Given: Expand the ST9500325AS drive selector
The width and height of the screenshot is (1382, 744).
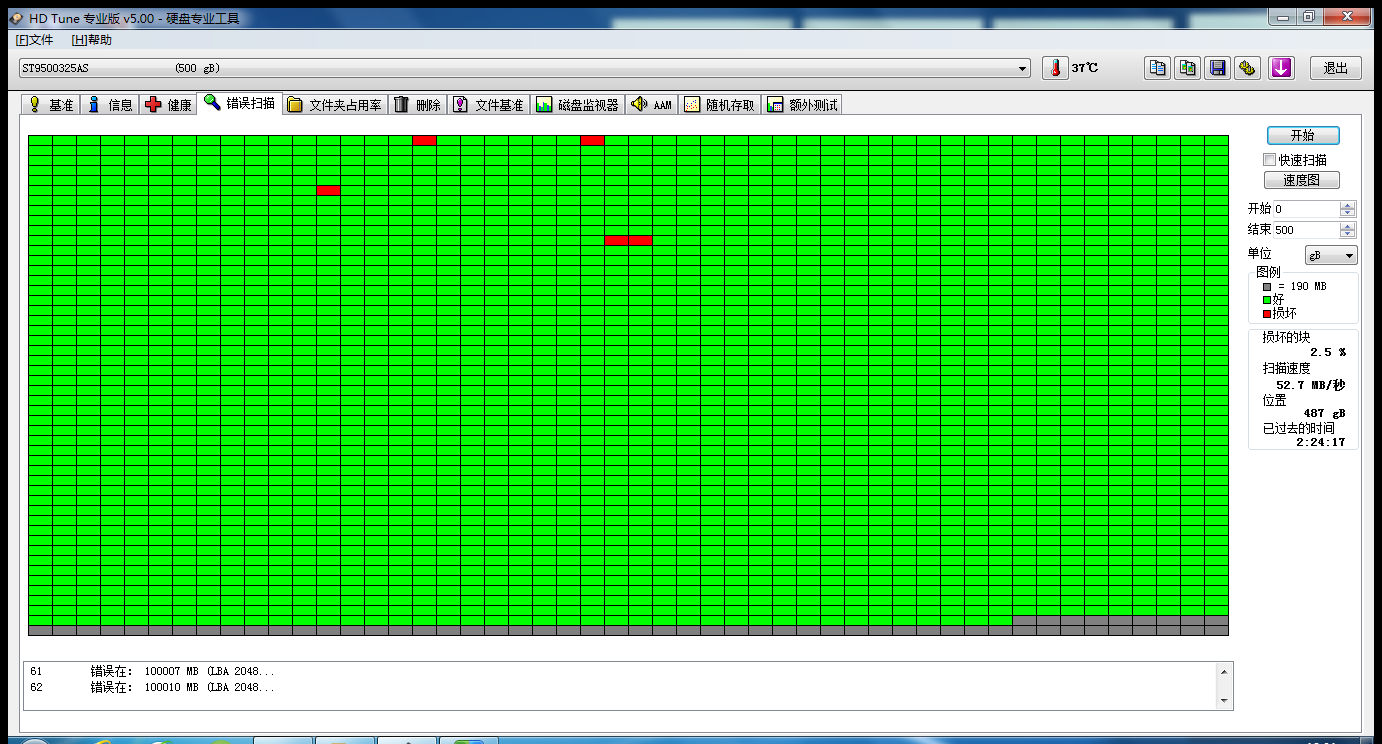Looking at the screenshot, I should [x=1023, y=68].
